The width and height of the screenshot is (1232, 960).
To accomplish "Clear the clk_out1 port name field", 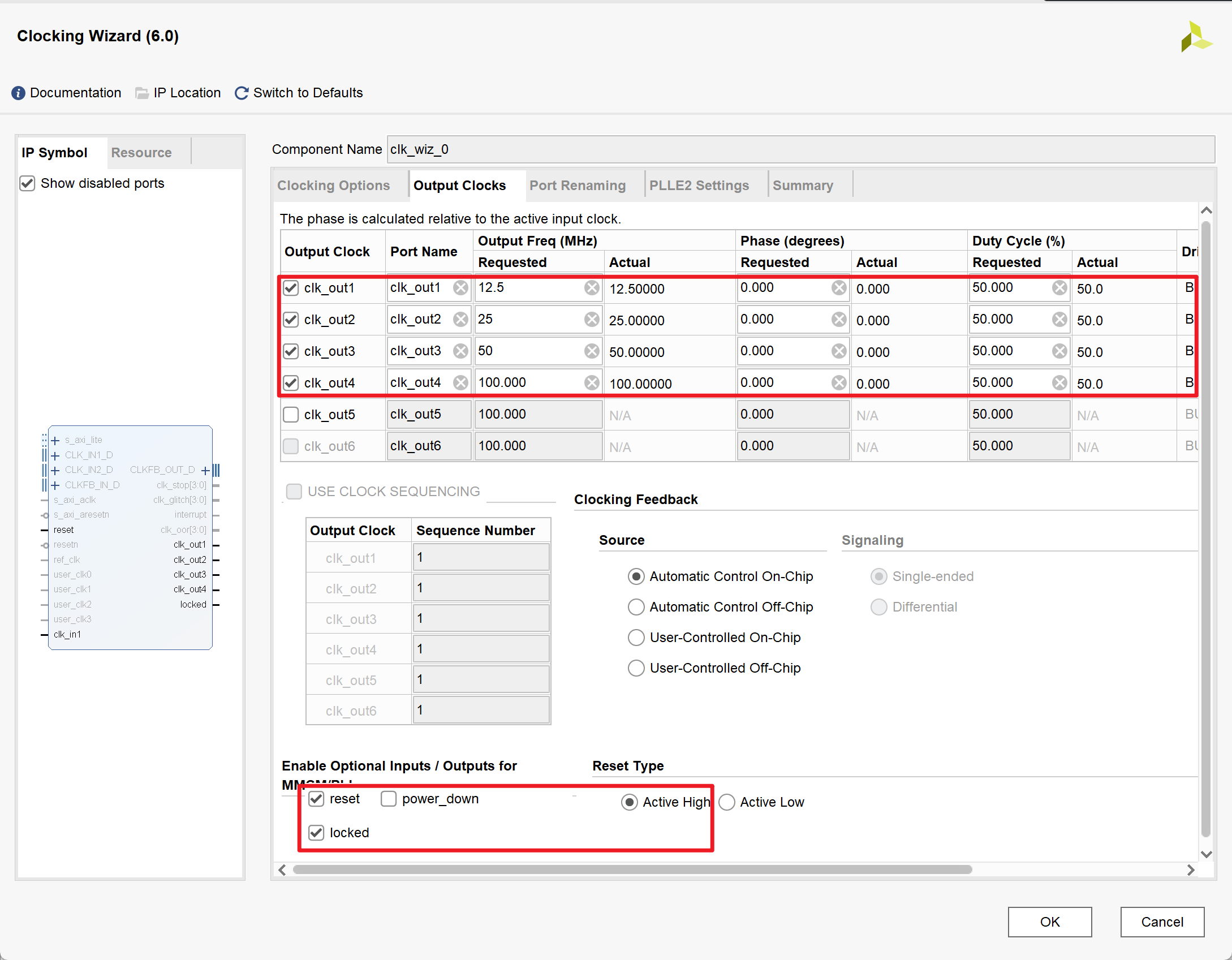I will point(461,288).
